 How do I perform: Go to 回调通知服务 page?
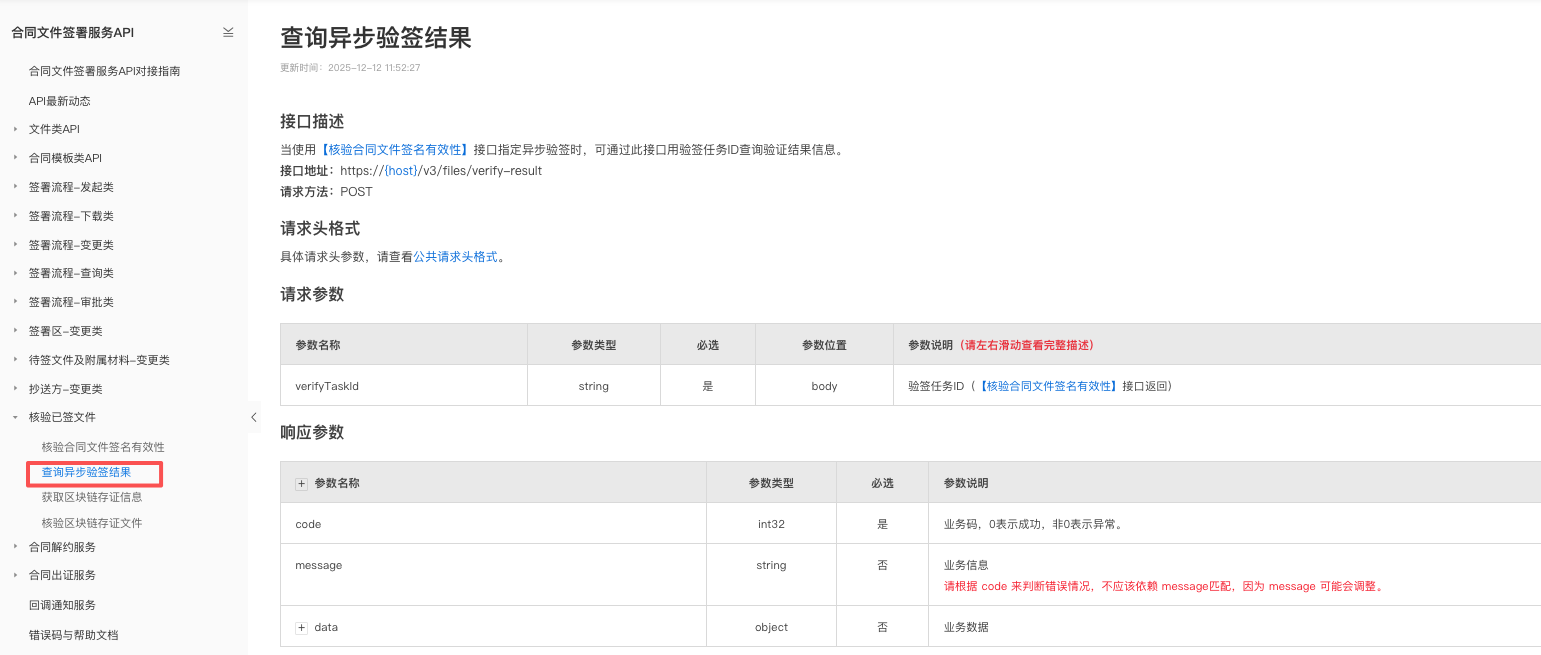pyautogui.click(x=62, y=605)
